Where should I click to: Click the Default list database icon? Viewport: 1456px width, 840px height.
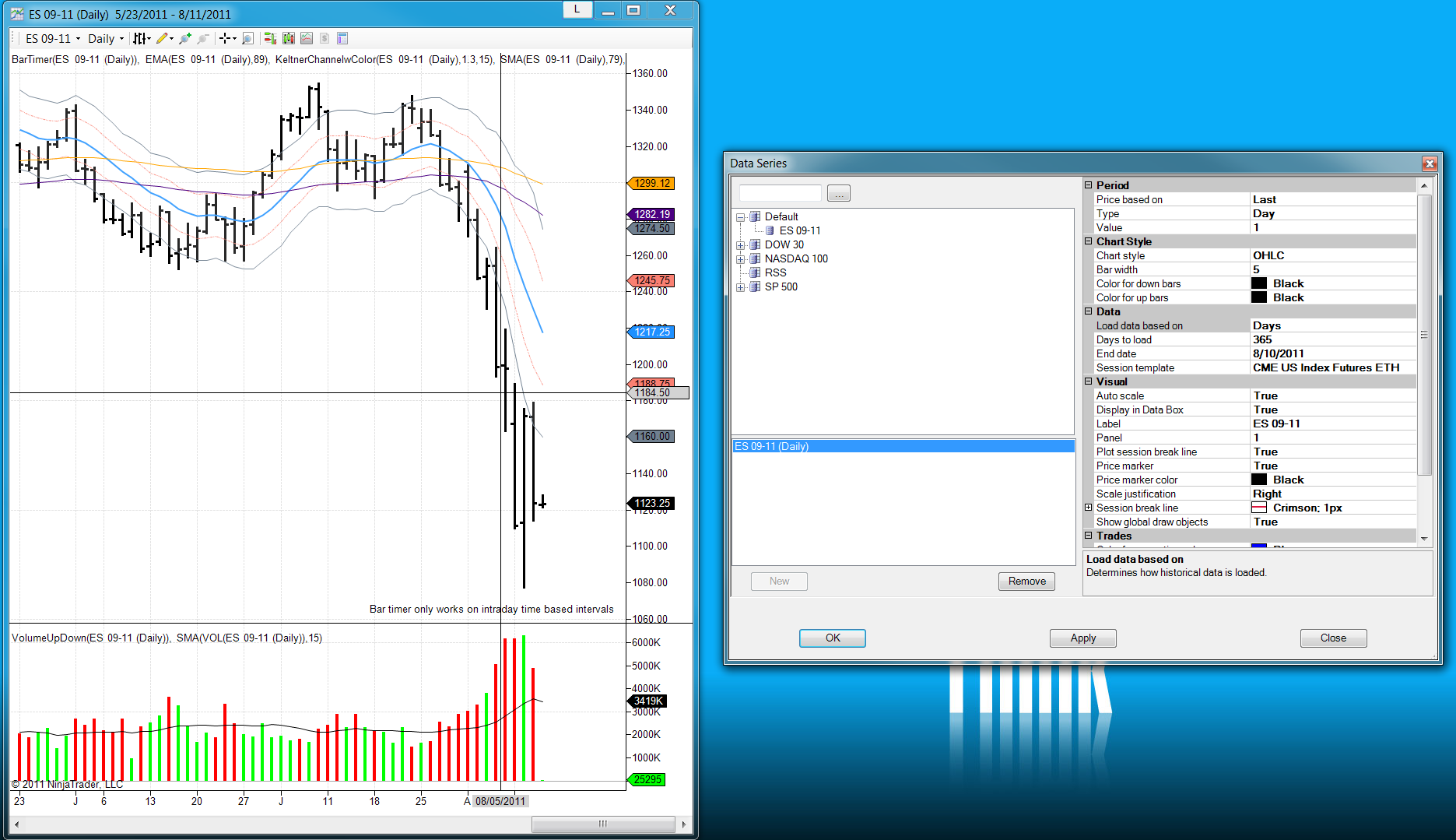(x=755, y=216)
